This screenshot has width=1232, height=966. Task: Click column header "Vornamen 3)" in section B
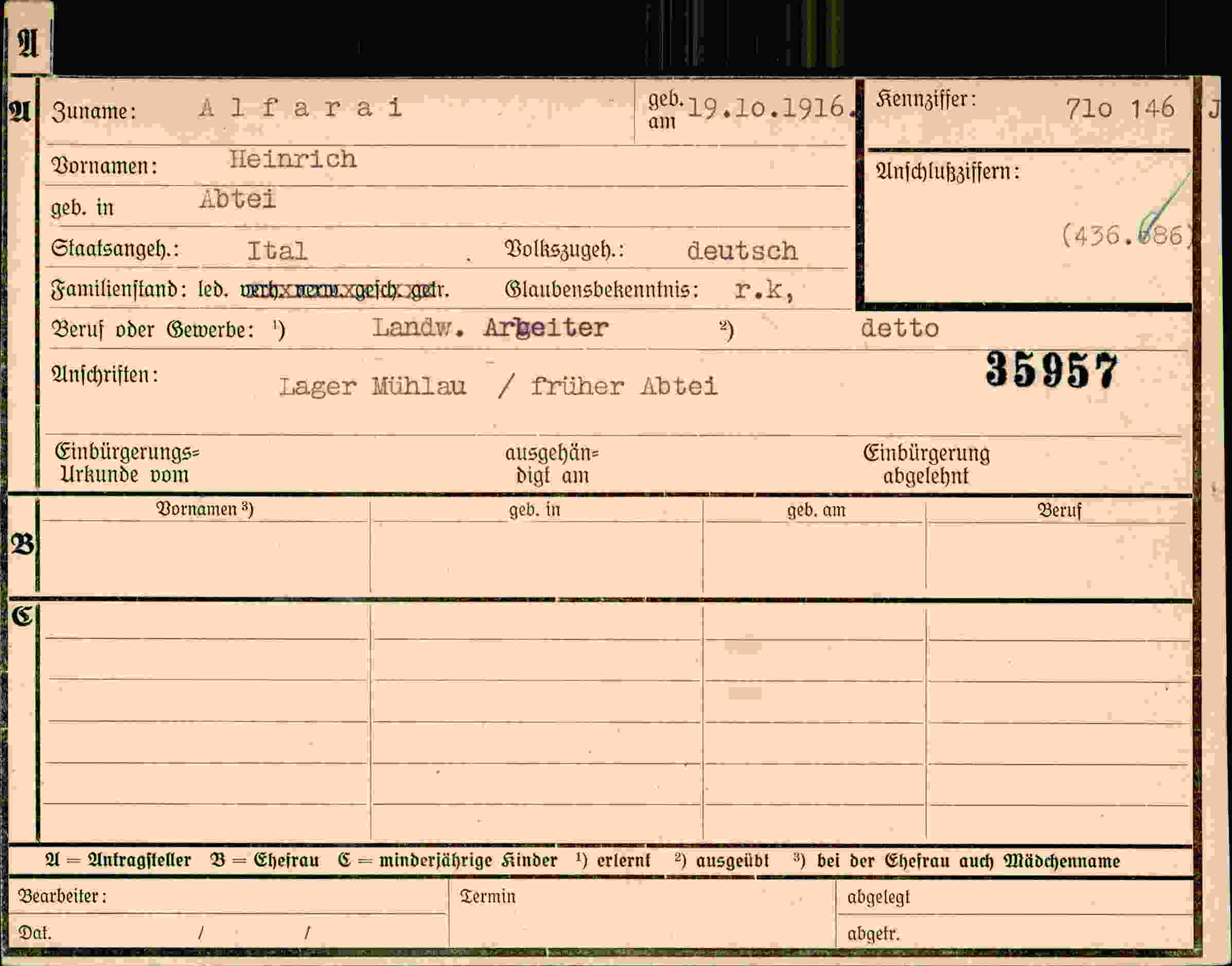[205, 509]
